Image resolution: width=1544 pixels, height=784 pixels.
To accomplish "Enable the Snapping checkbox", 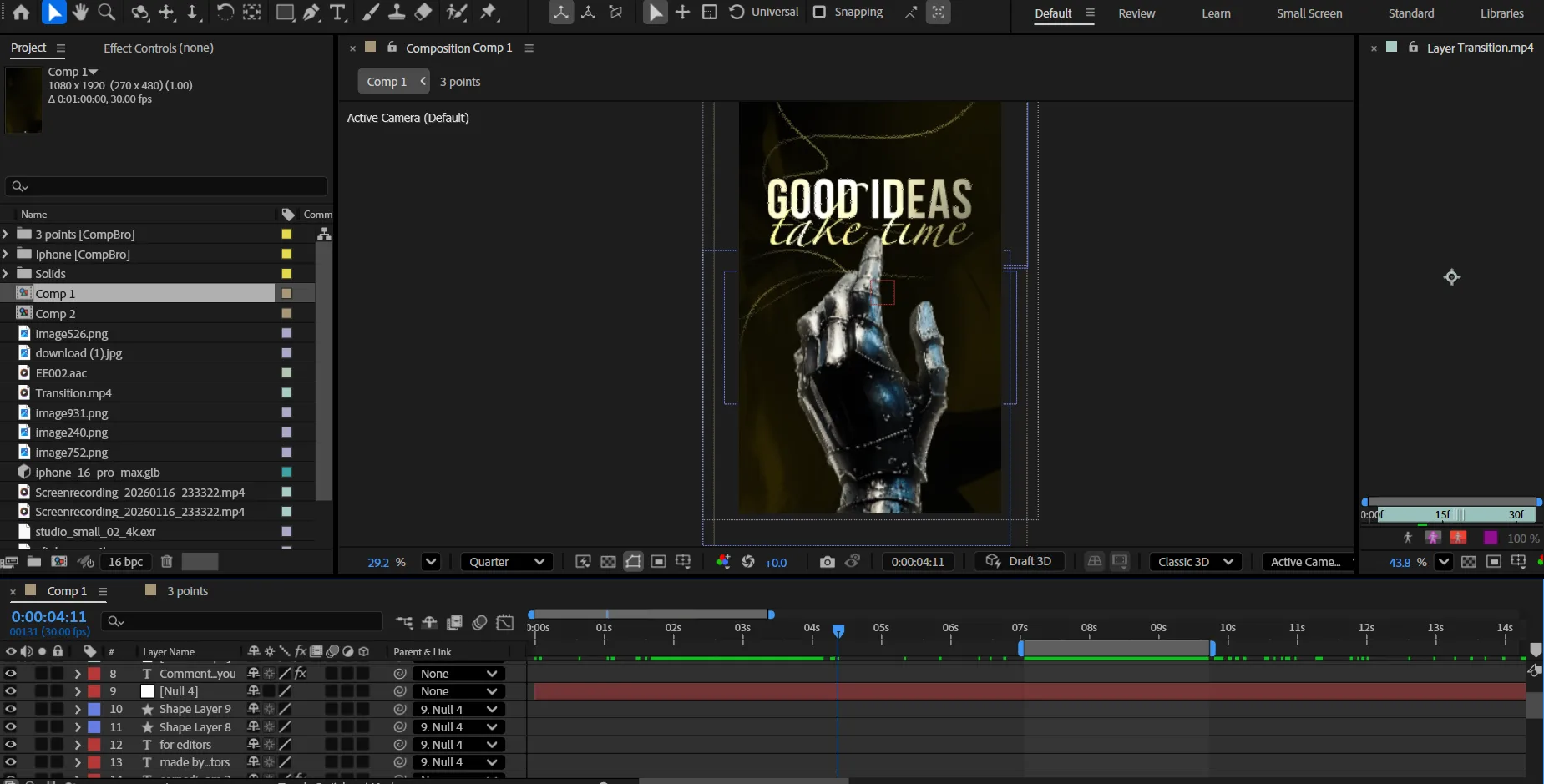I will 819,12.
